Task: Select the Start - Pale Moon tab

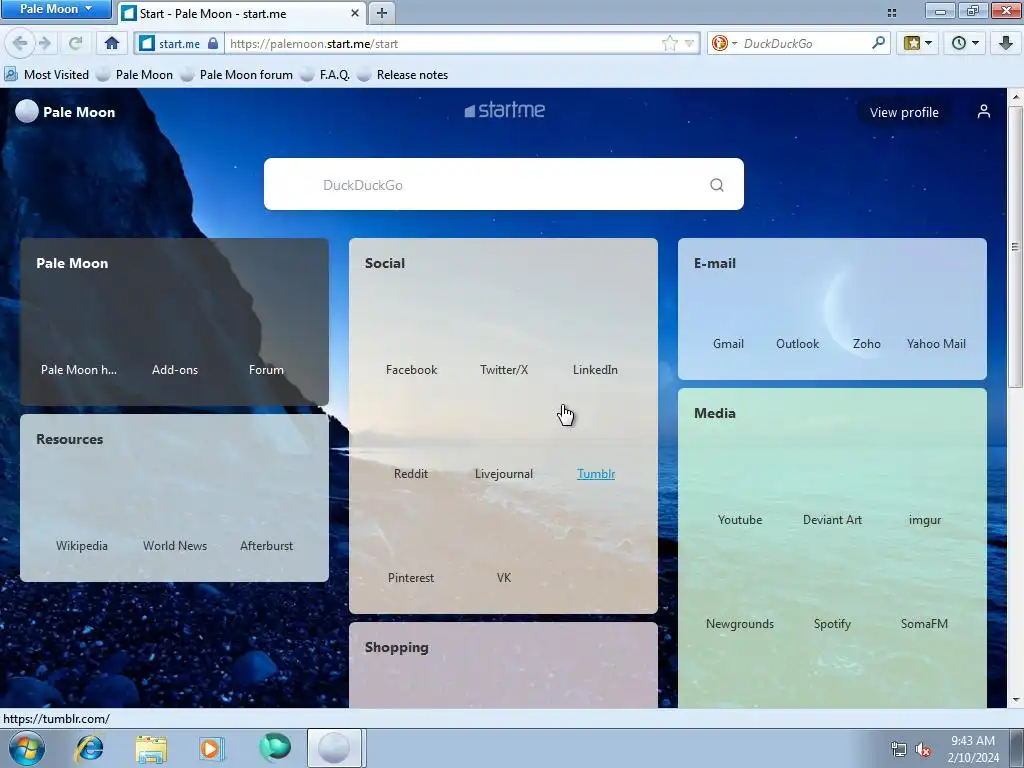Action: coord(241,13)
